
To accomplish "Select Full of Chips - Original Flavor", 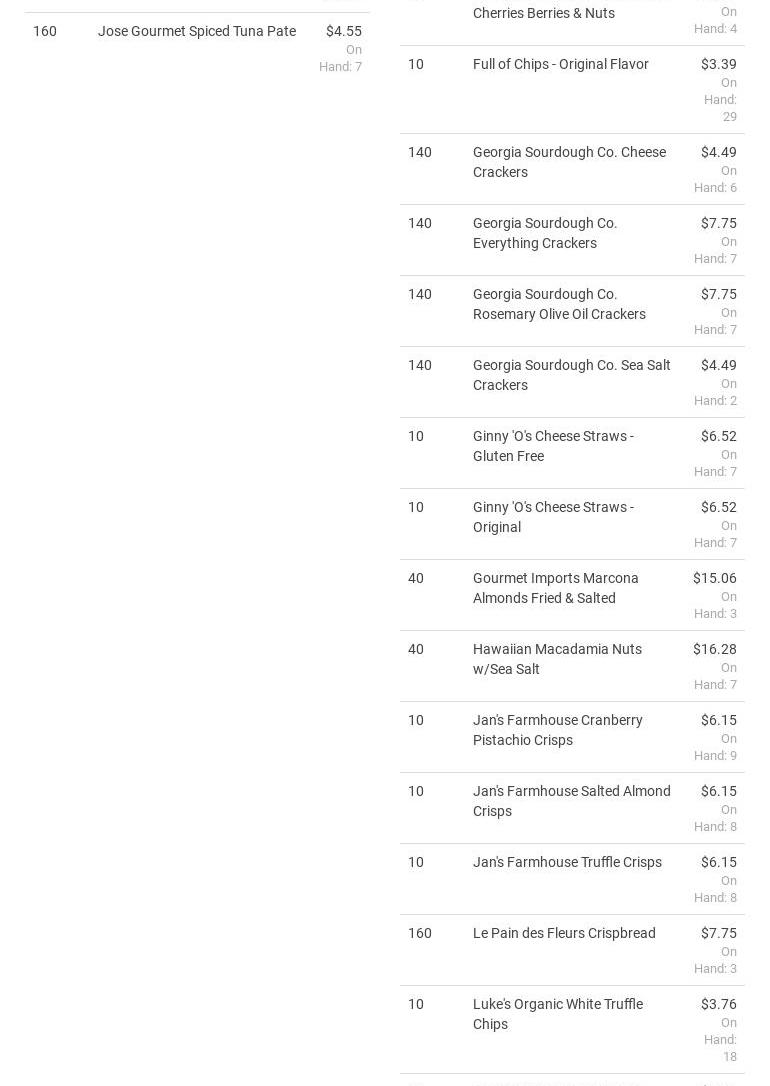I will coord(560,64).
